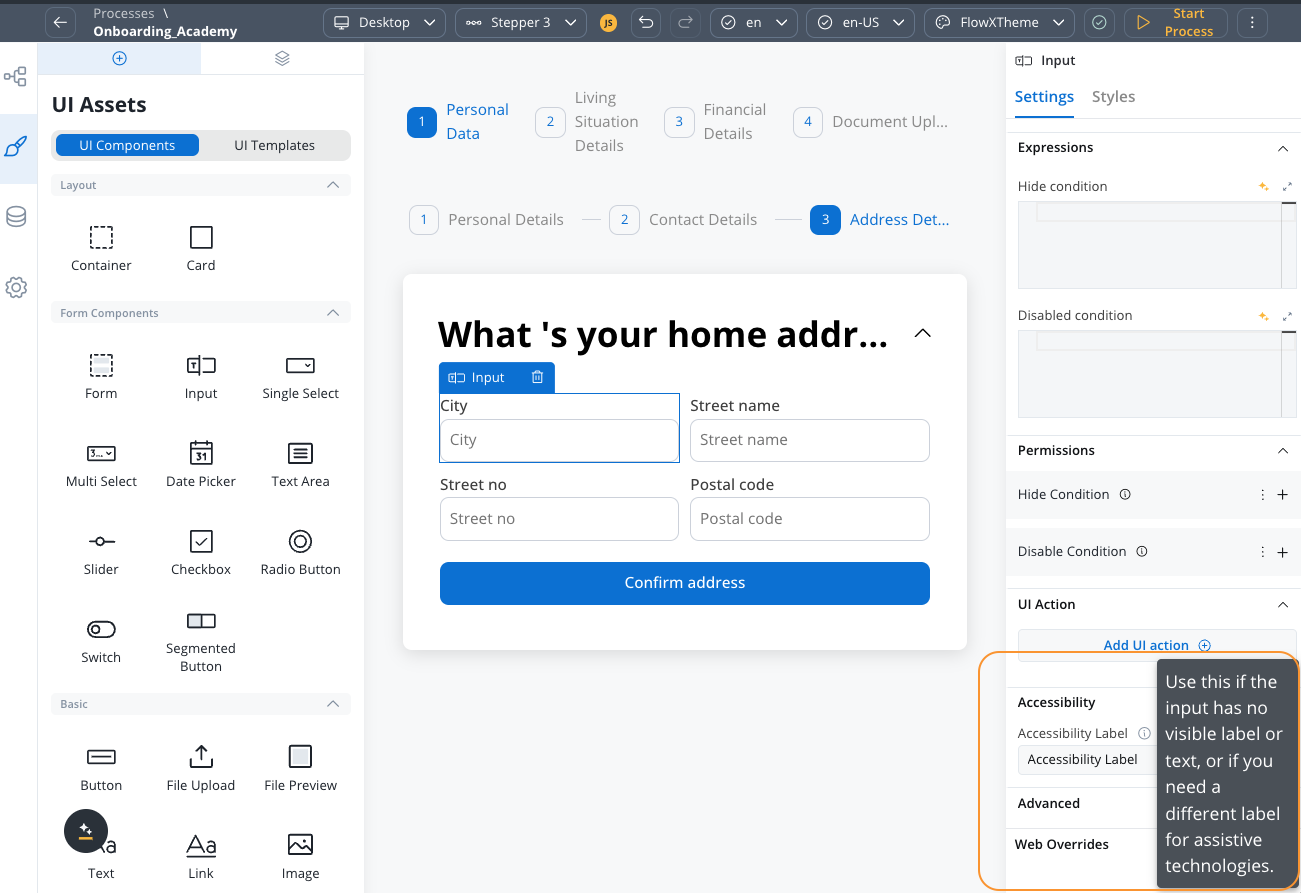This screenshot has width=1301, height=893.
Task: Open the data model database sidebar icon
Action: pos(16,217)
